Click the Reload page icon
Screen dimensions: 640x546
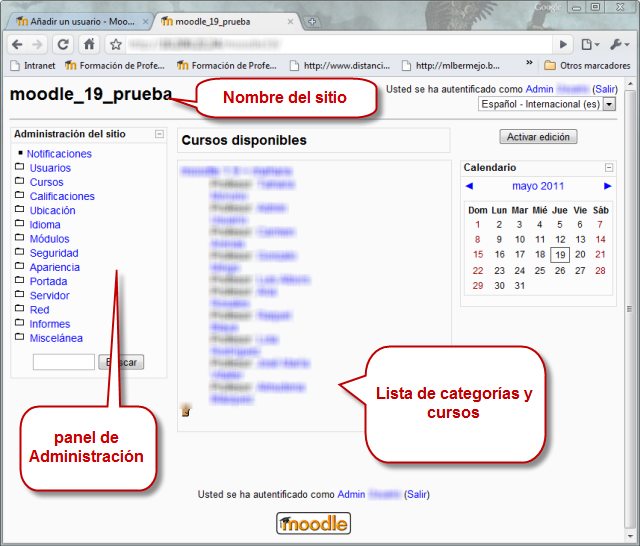coord(63,44)
